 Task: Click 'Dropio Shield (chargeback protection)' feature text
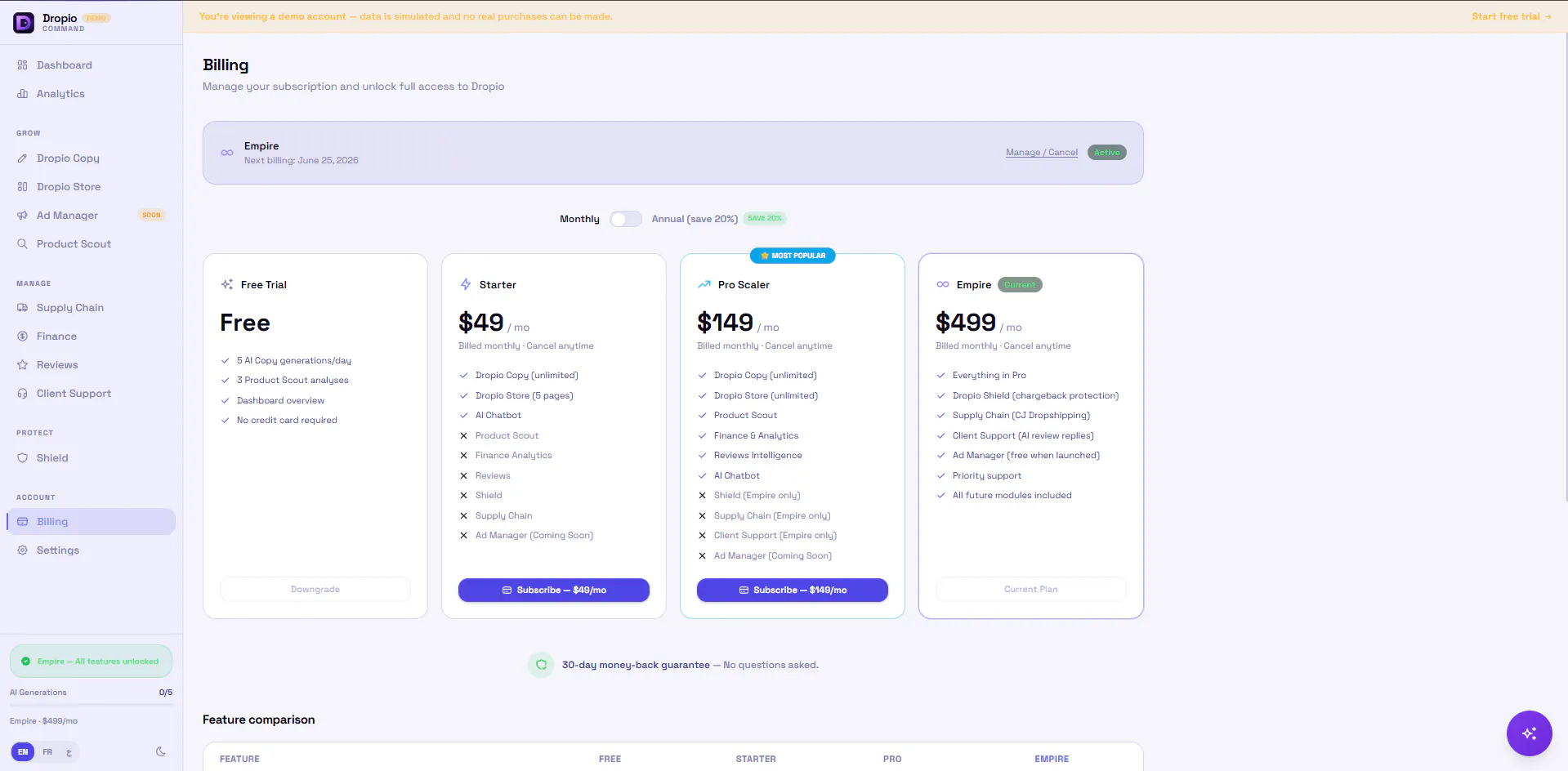tap(1035, 396)
